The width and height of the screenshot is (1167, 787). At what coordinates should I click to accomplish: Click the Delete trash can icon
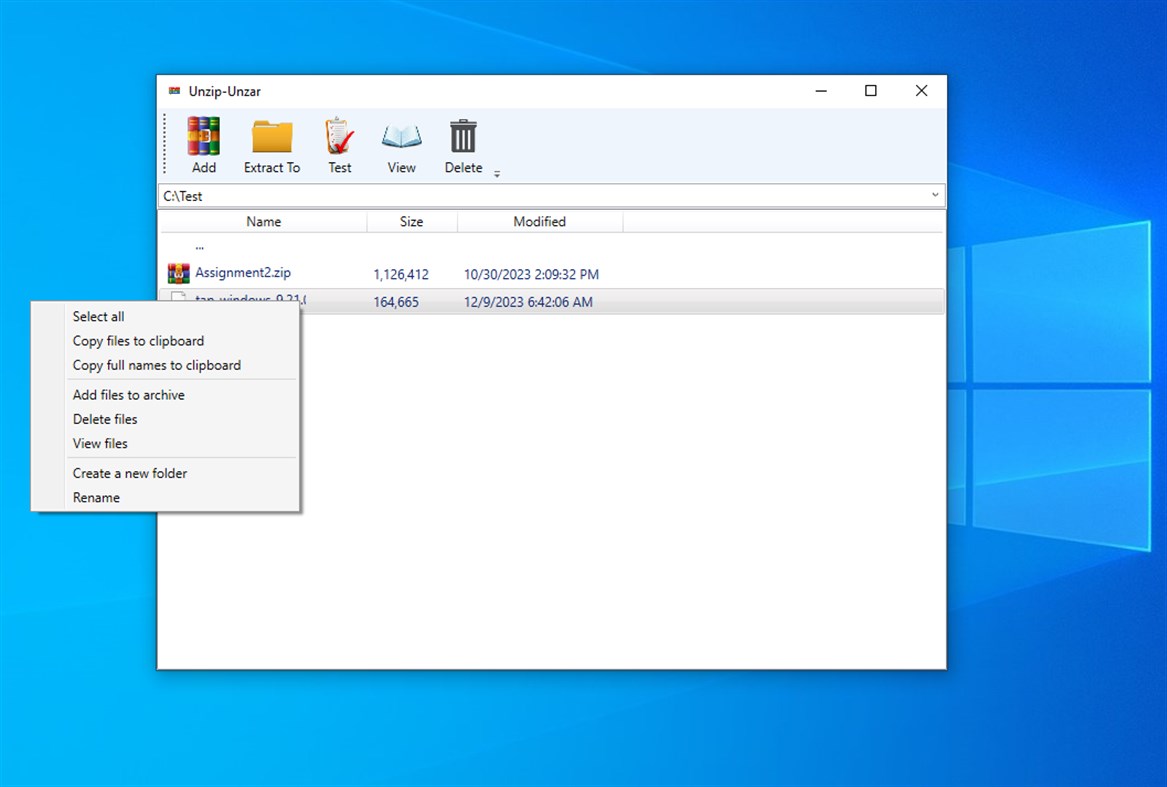tap(463, 136)
